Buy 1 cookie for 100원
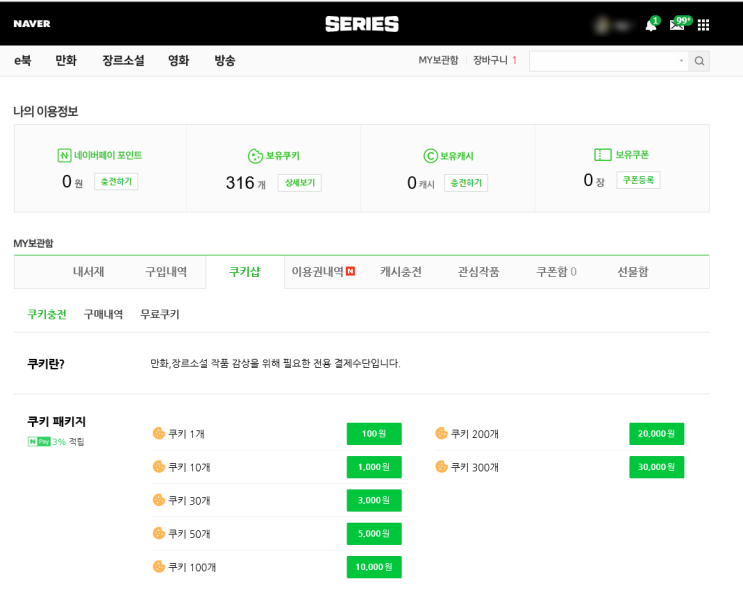Viewport: 743px width, 597px height. point(374,434)
